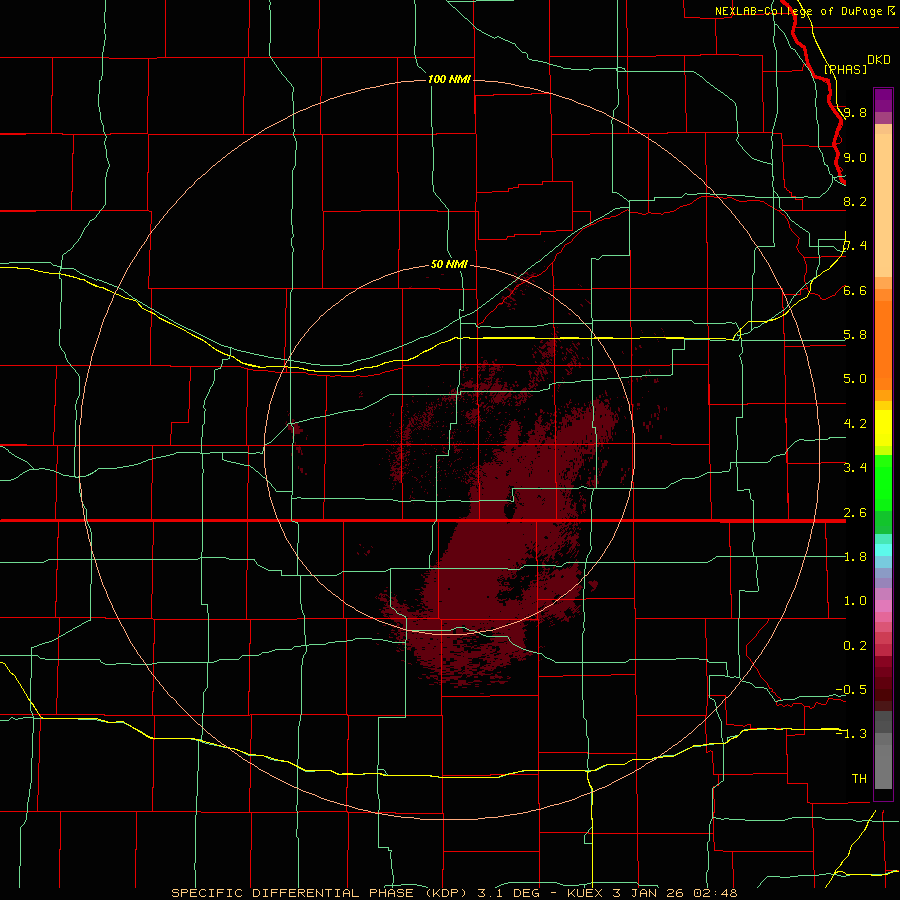
Task: Click the 100 NMI range ring label
Action: pos(449,79)
